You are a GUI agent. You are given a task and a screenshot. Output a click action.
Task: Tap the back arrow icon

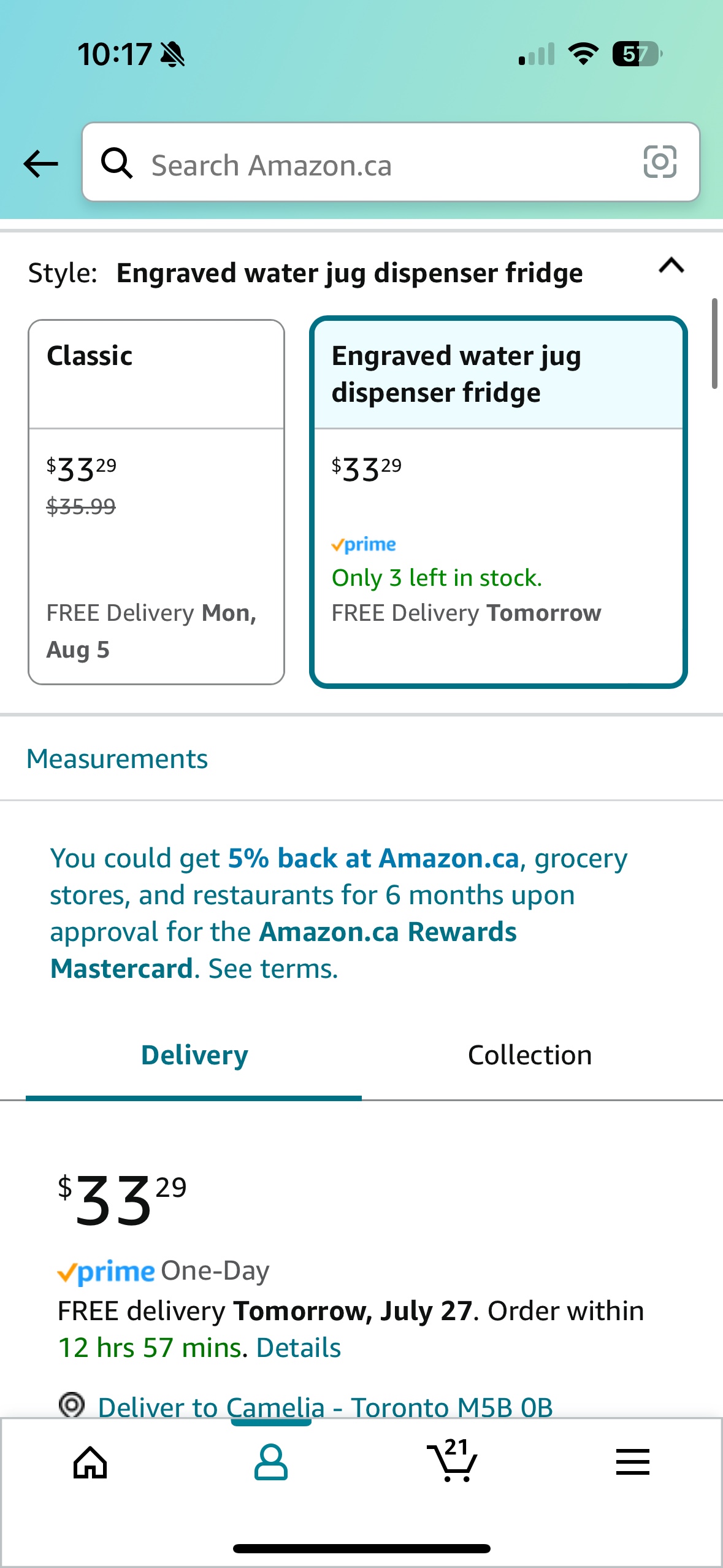[x=40, y=164]
